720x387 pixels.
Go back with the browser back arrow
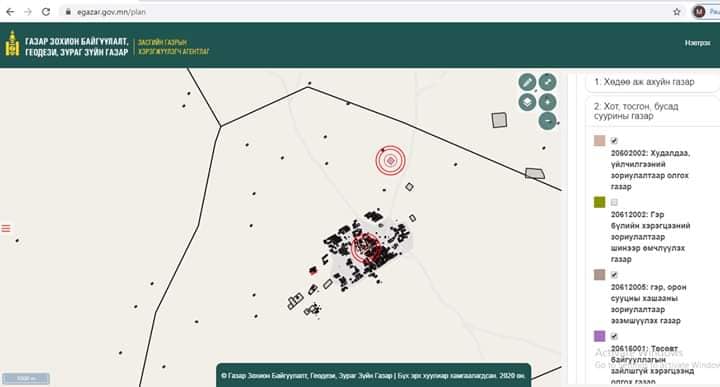click(10, 12)
